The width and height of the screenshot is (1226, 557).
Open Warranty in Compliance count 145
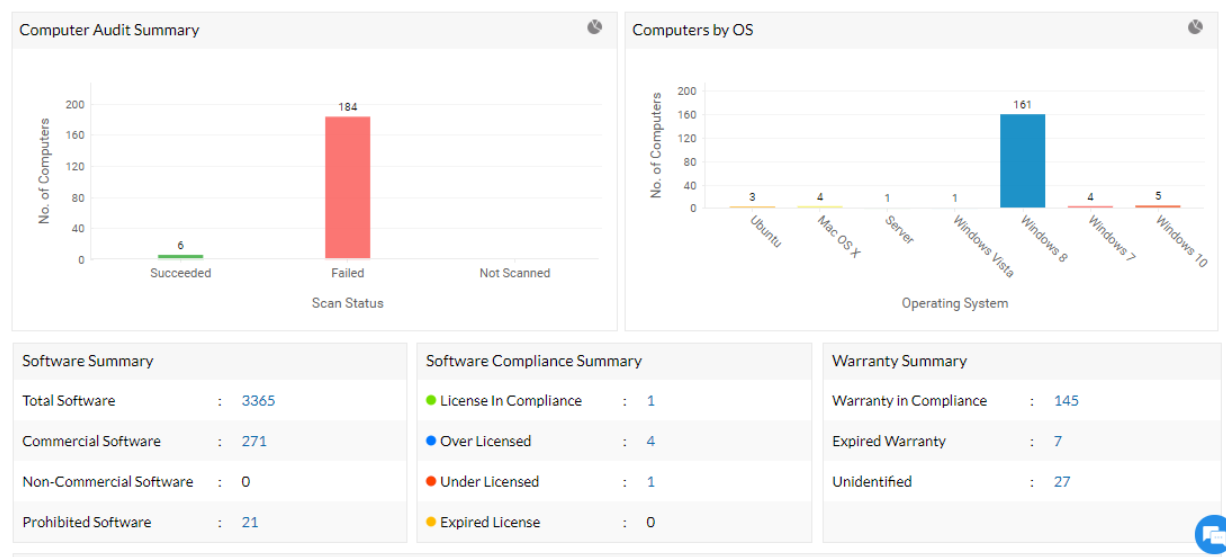click(x=1066, y=401)
